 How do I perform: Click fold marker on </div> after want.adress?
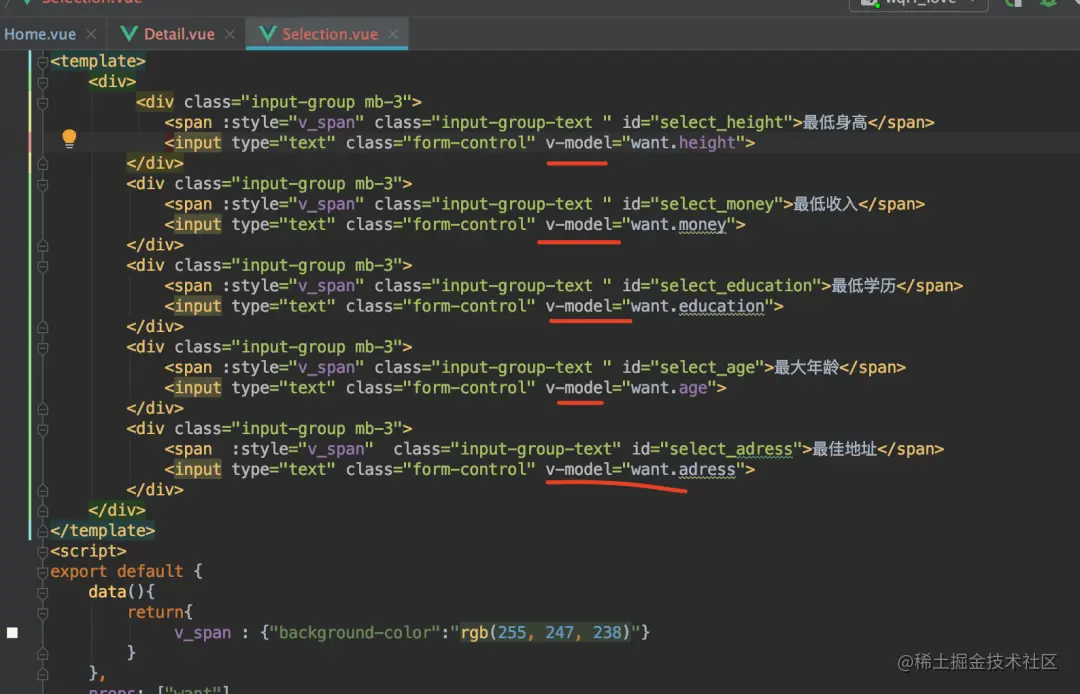(x=43, y=491)
